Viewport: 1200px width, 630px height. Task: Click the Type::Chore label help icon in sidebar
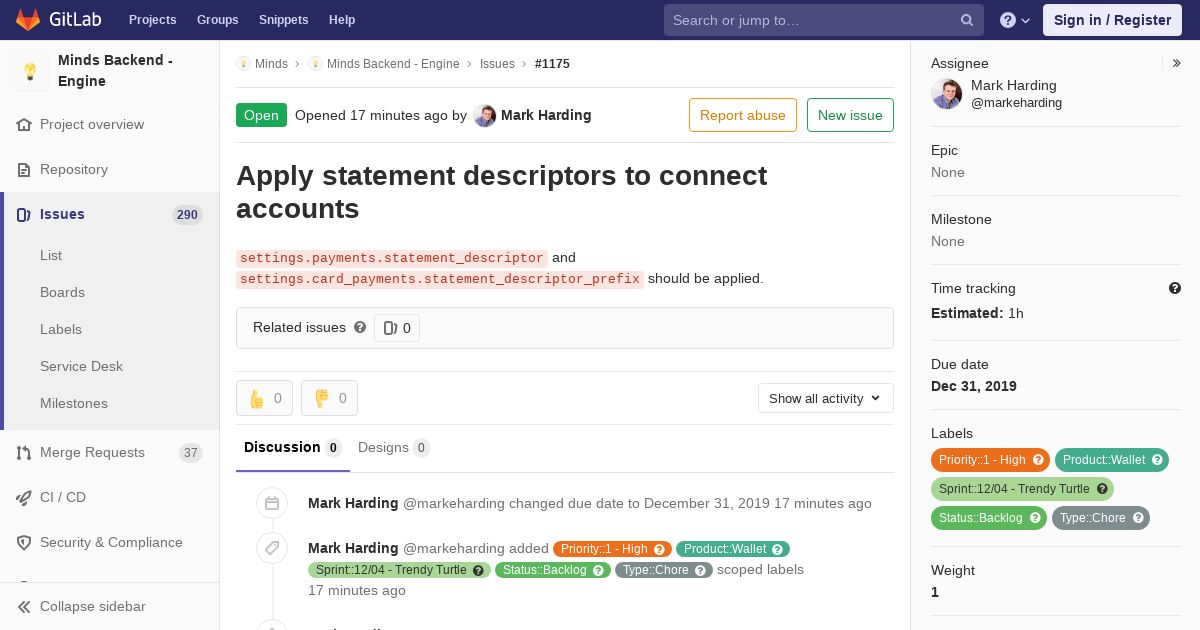click(1138, 518)
